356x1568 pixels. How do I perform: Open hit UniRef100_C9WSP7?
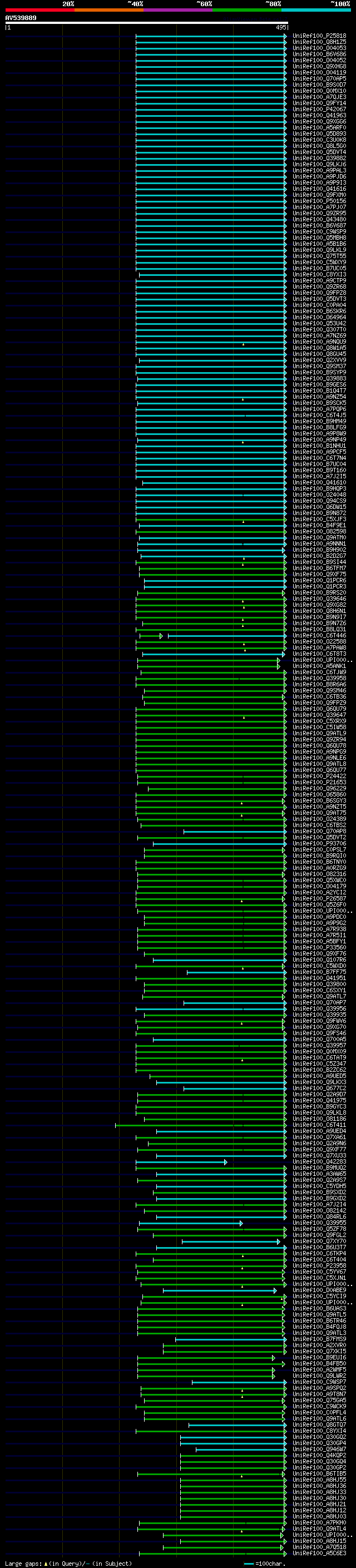click(319, 1382)
